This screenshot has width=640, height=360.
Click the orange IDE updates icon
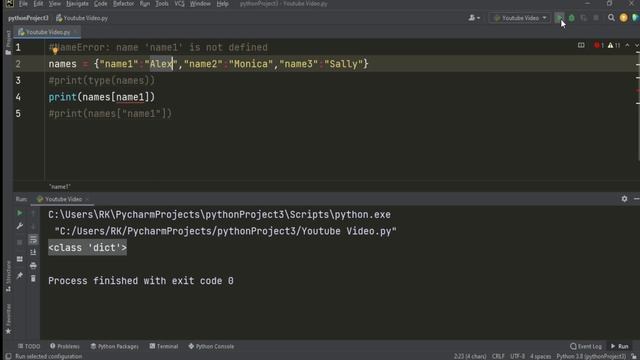[623, 18]
